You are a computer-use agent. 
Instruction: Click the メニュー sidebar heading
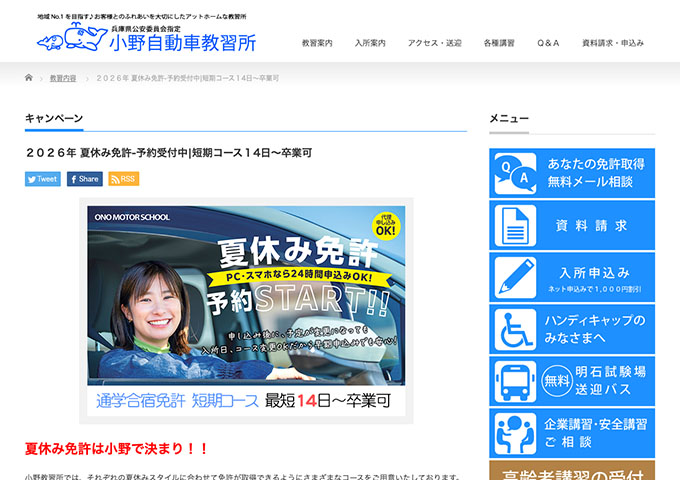point(509,118)
